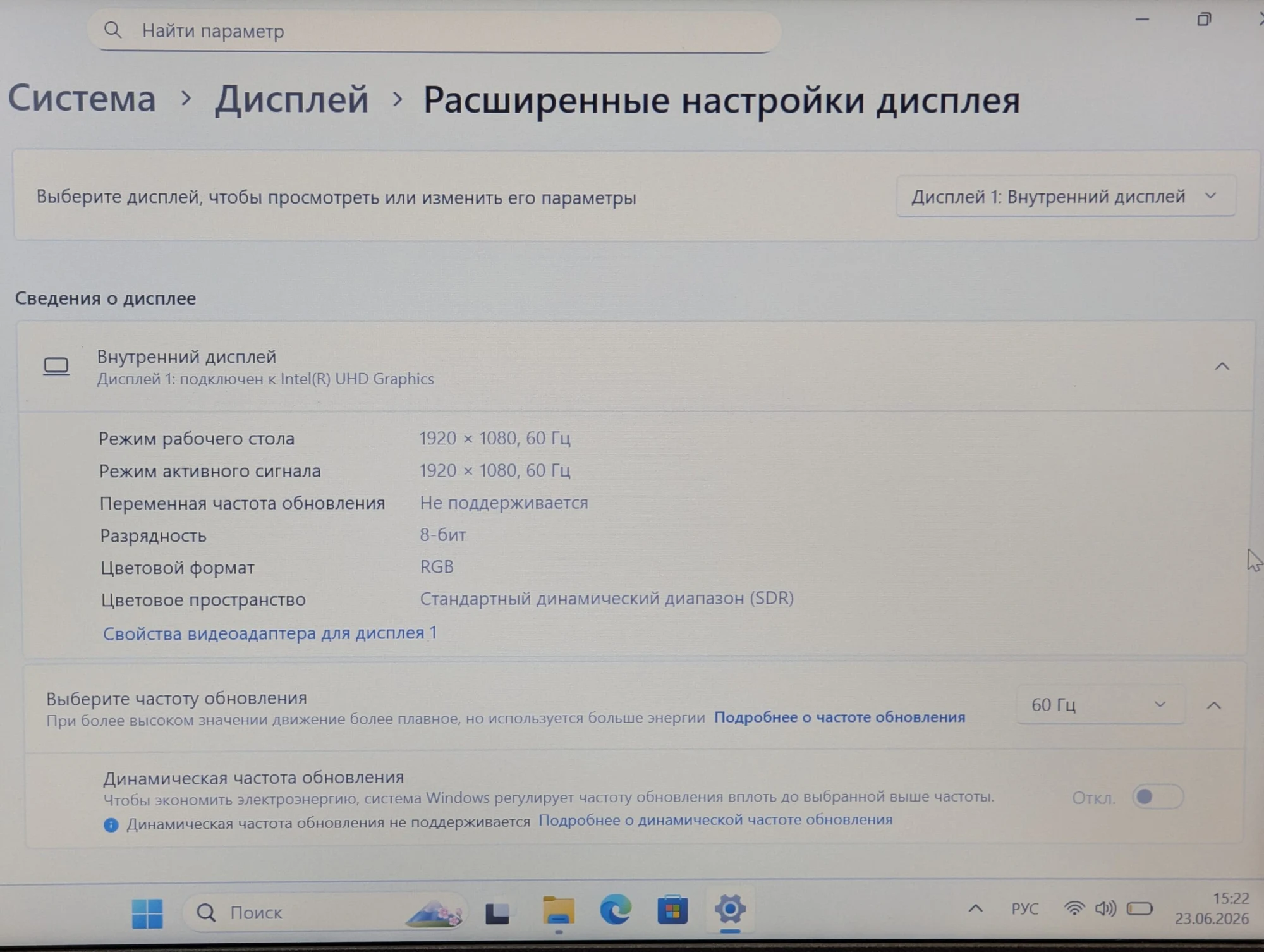Click the Найти параметр search field
Image resolution: width=1264 pixels, height=952 pixels.
click(434, 31)
